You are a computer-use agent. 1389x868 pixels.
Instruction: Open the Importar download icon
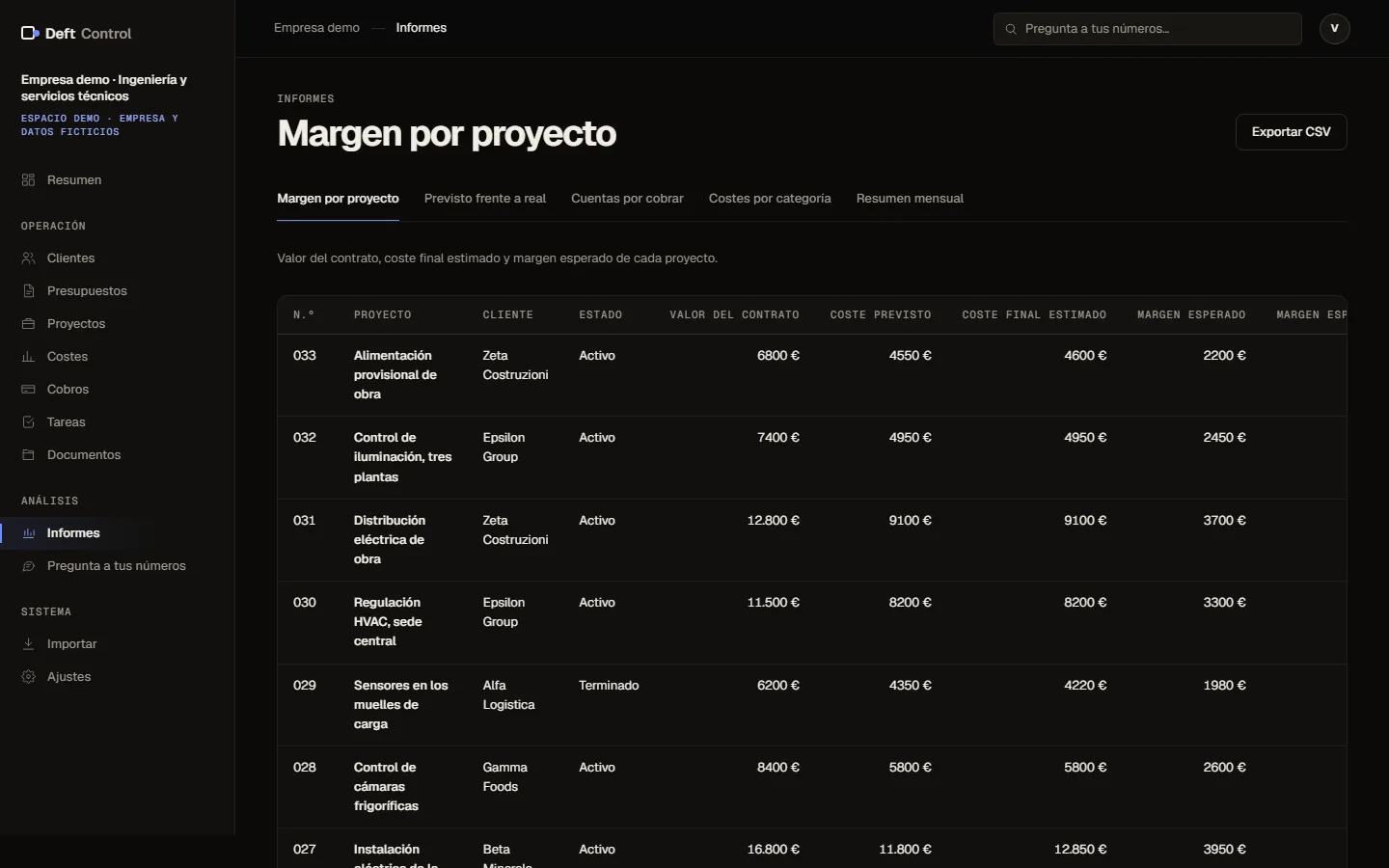tap(28, 644)
